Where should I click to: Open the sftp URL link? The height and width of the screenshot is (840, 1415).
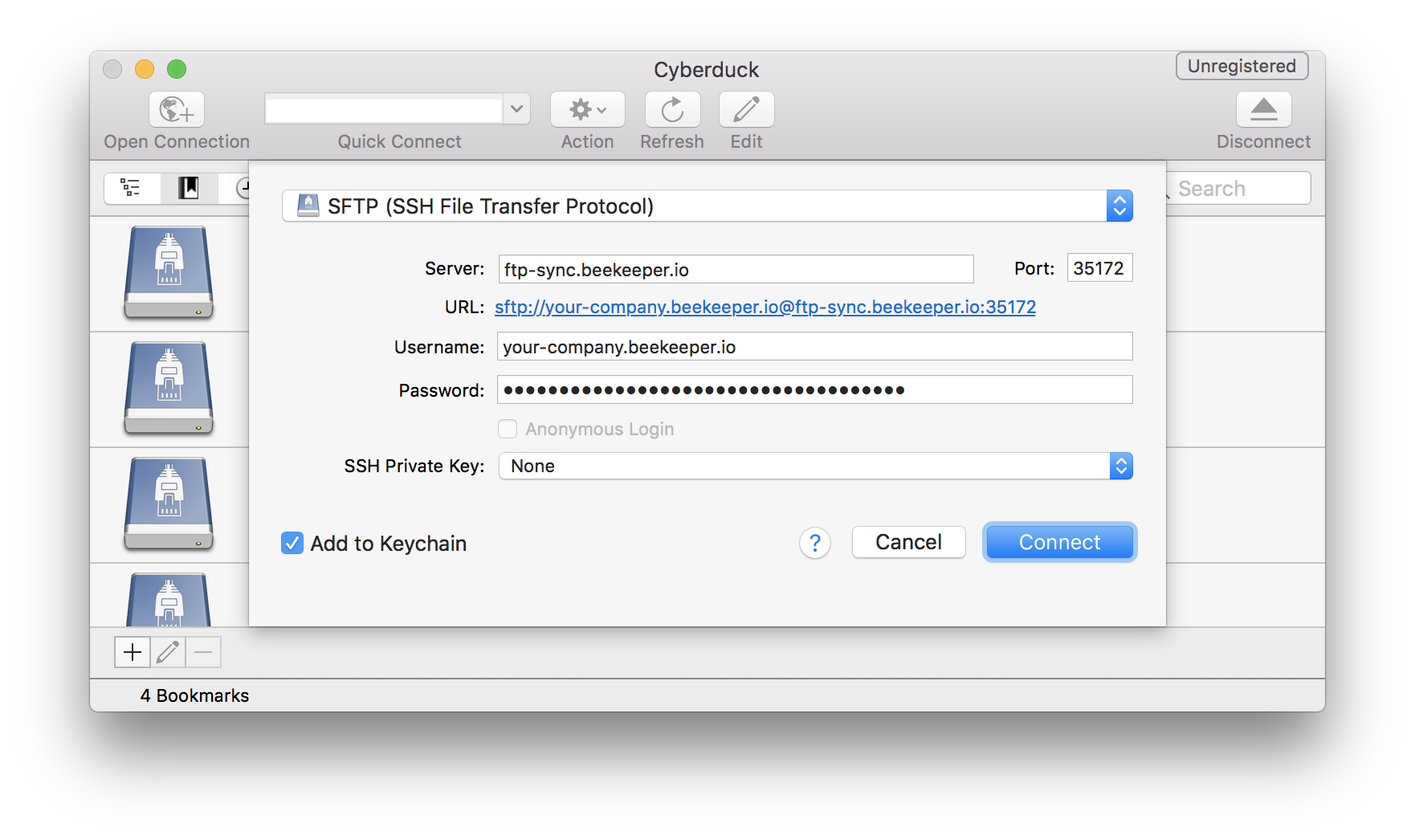[765, 308]
